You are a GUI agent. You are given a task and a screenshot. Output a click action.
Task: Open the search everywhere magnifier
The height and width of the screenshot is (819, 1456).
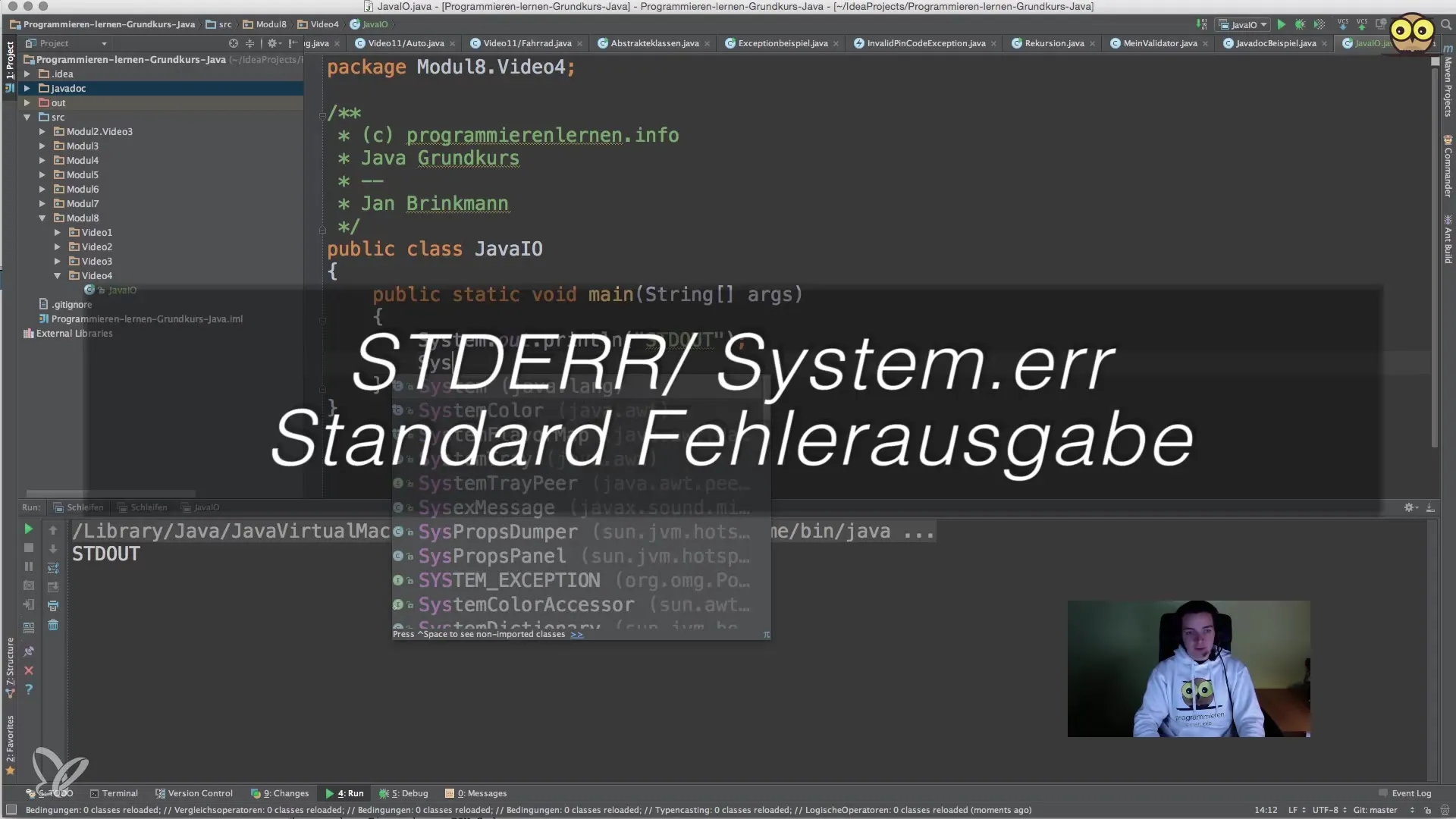click(1445, 25)
